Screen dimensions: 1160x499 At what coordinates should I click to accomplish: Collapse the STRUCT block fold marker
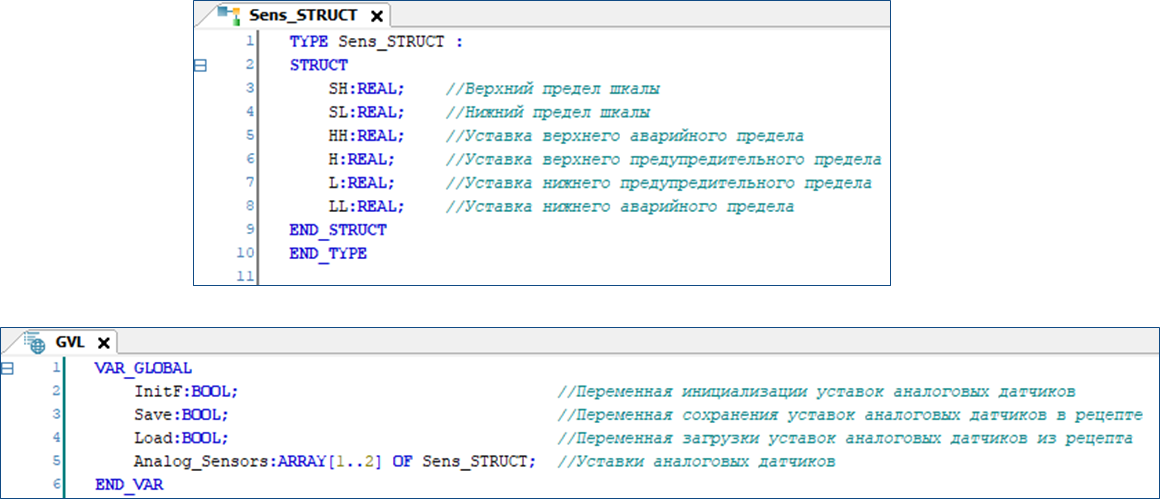(199, 65)
